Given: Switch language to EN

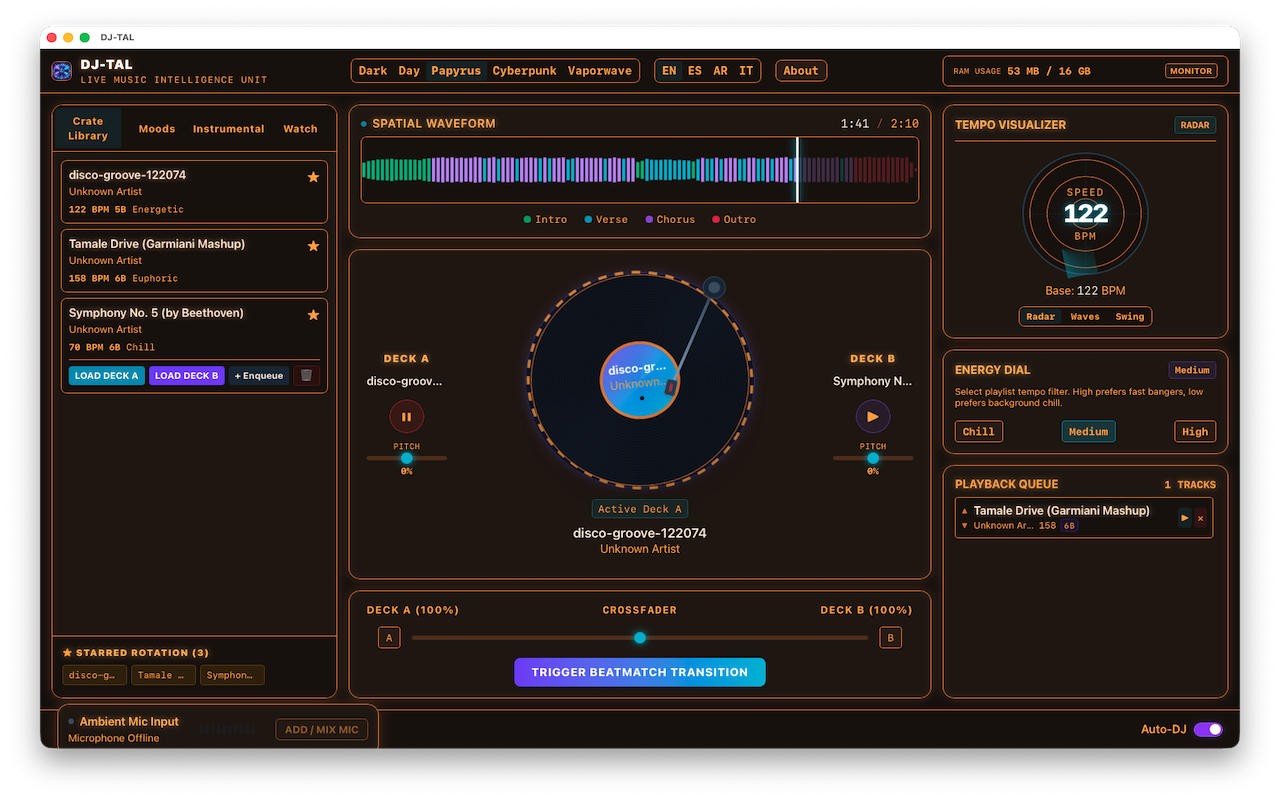Looking at the screenshot, I should pyautogui.click(x=669, y=71).
